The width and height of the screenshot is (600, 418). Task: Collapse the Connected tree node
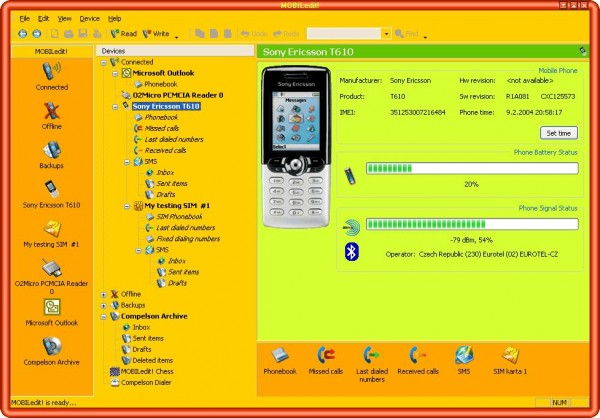point(104,62)
